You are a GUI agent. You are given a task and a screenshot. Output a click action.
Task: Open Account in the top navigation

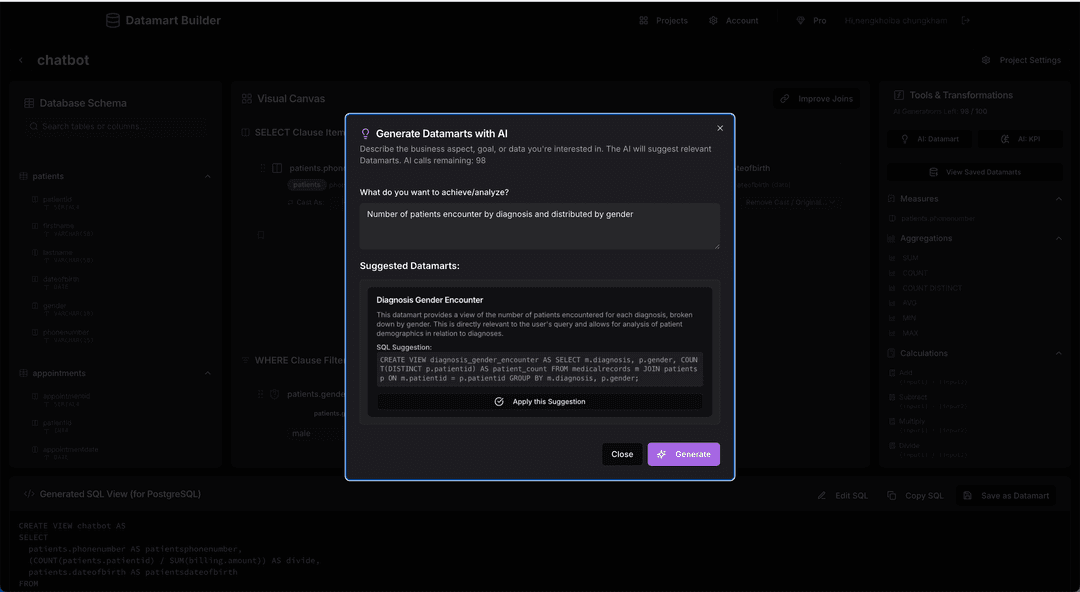pos(733,20)
